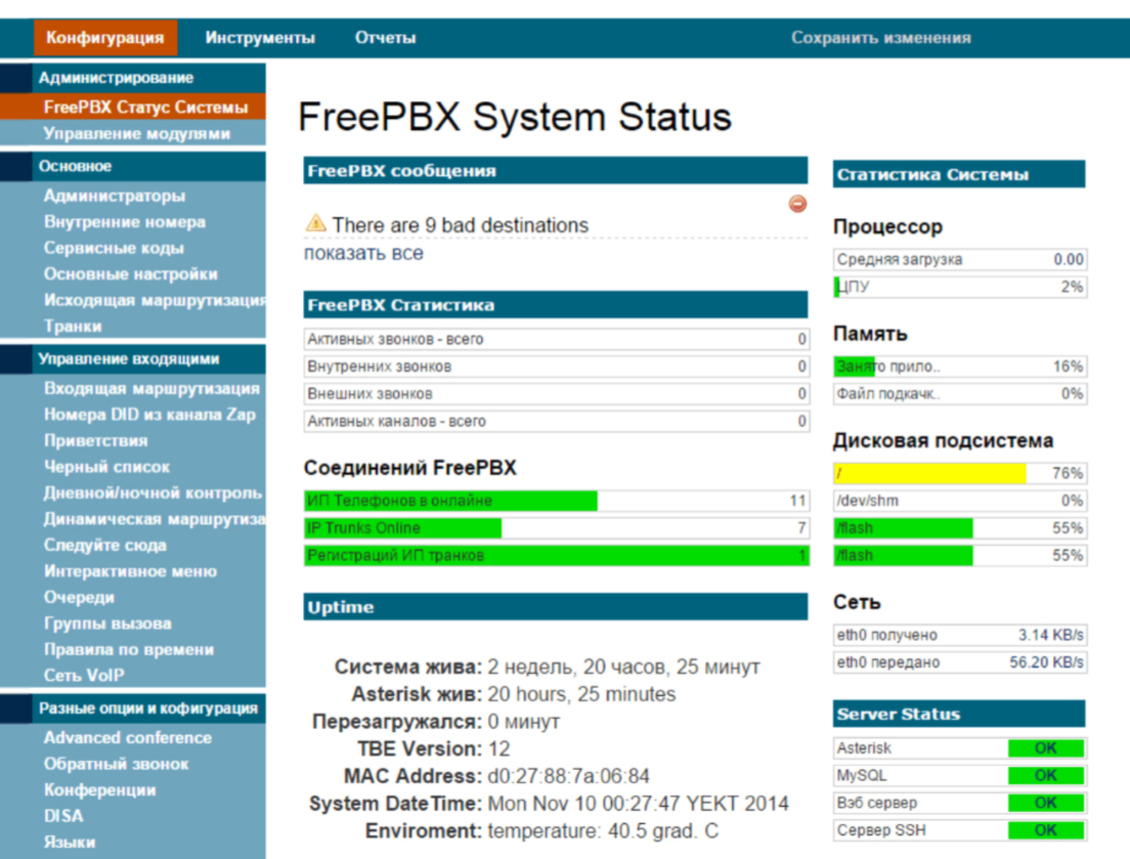Open Языки page
This screenshot has width=1130, height=859.
point(69,842)
